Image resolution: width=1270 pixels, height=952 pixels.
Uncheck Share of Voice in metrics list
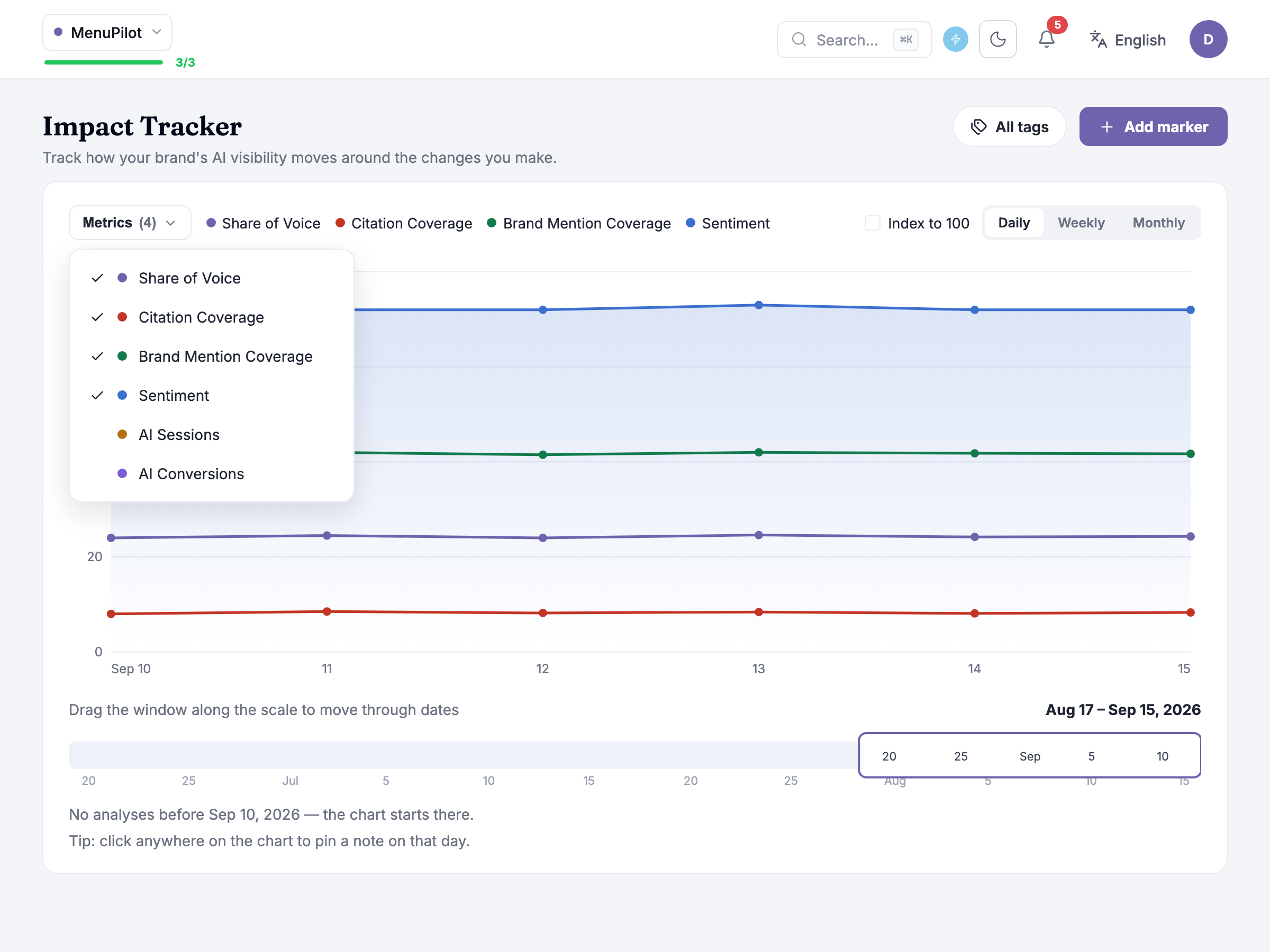click(211, 278)
